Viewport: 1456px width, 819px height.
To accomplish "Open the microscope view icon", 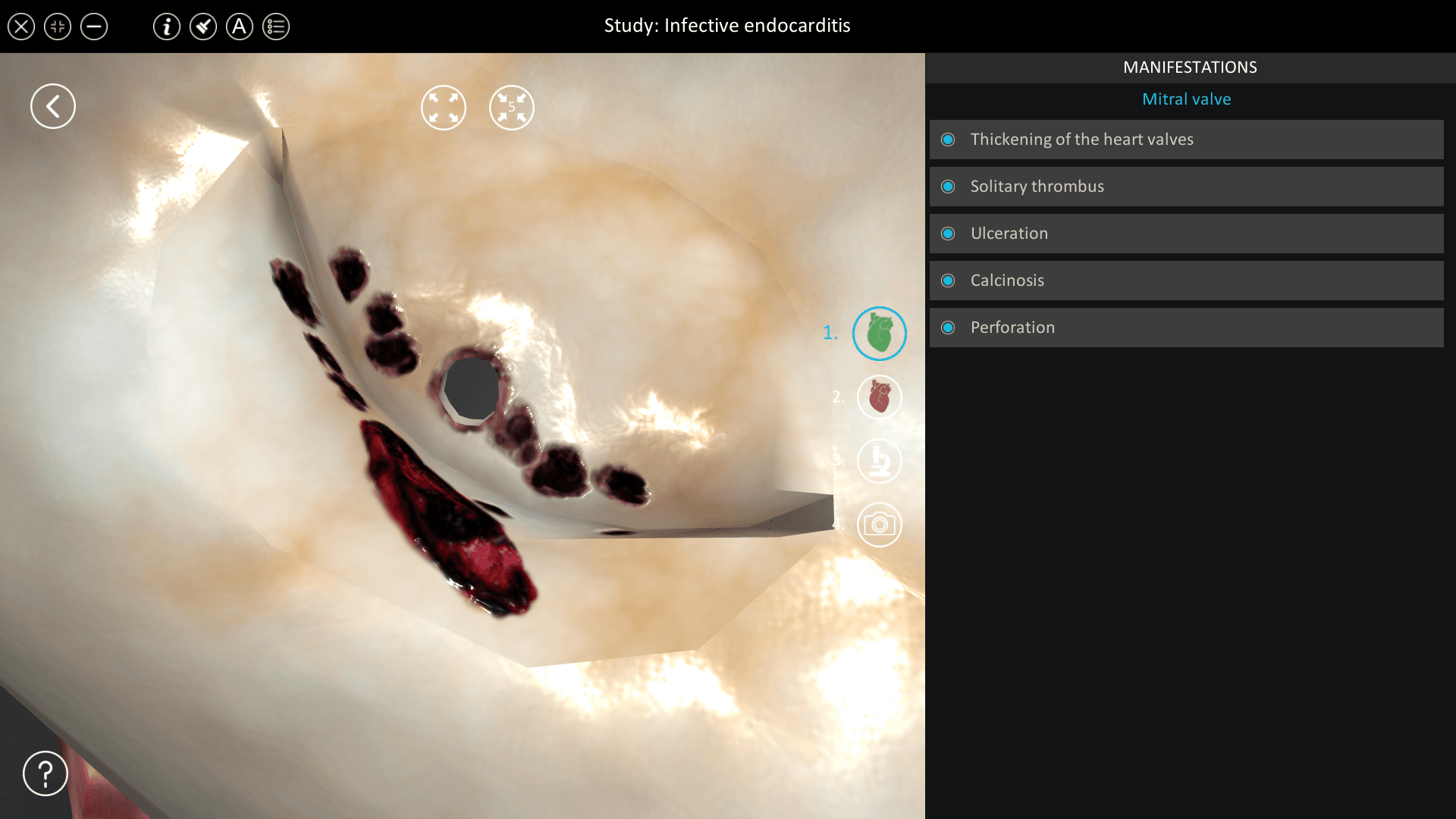I will pyautogui.click(x=880, y=460).
